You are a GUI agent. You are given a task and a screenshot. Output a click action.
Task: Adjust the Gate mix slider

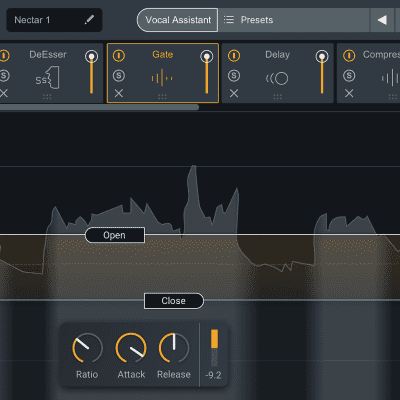(x=207, y=72)
